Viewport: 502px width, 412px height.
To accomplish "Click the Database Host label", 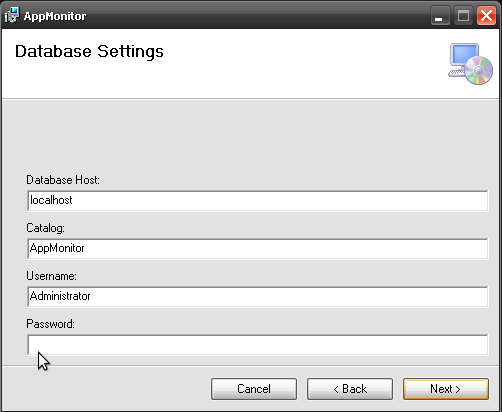I will 63,180.
